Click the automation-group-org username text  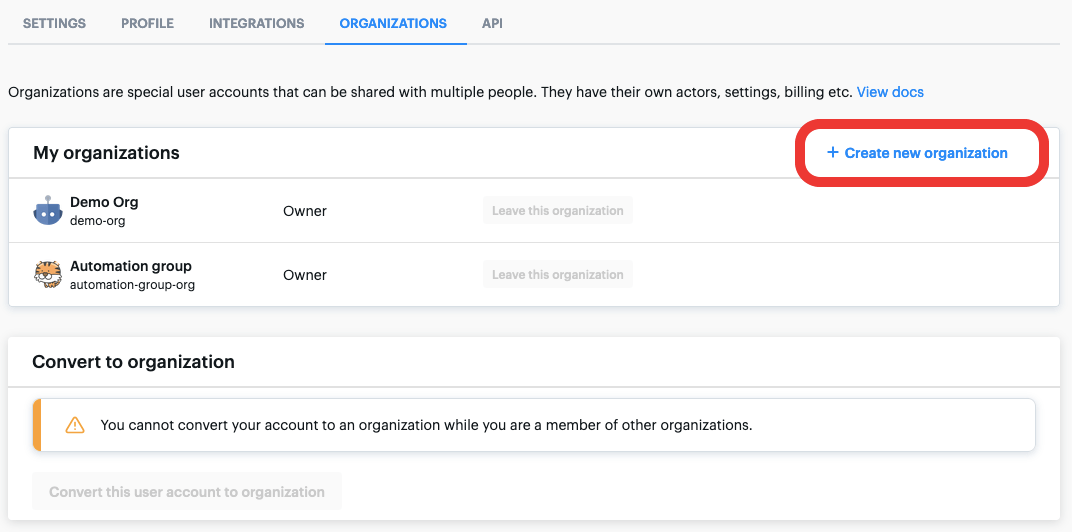132,285
